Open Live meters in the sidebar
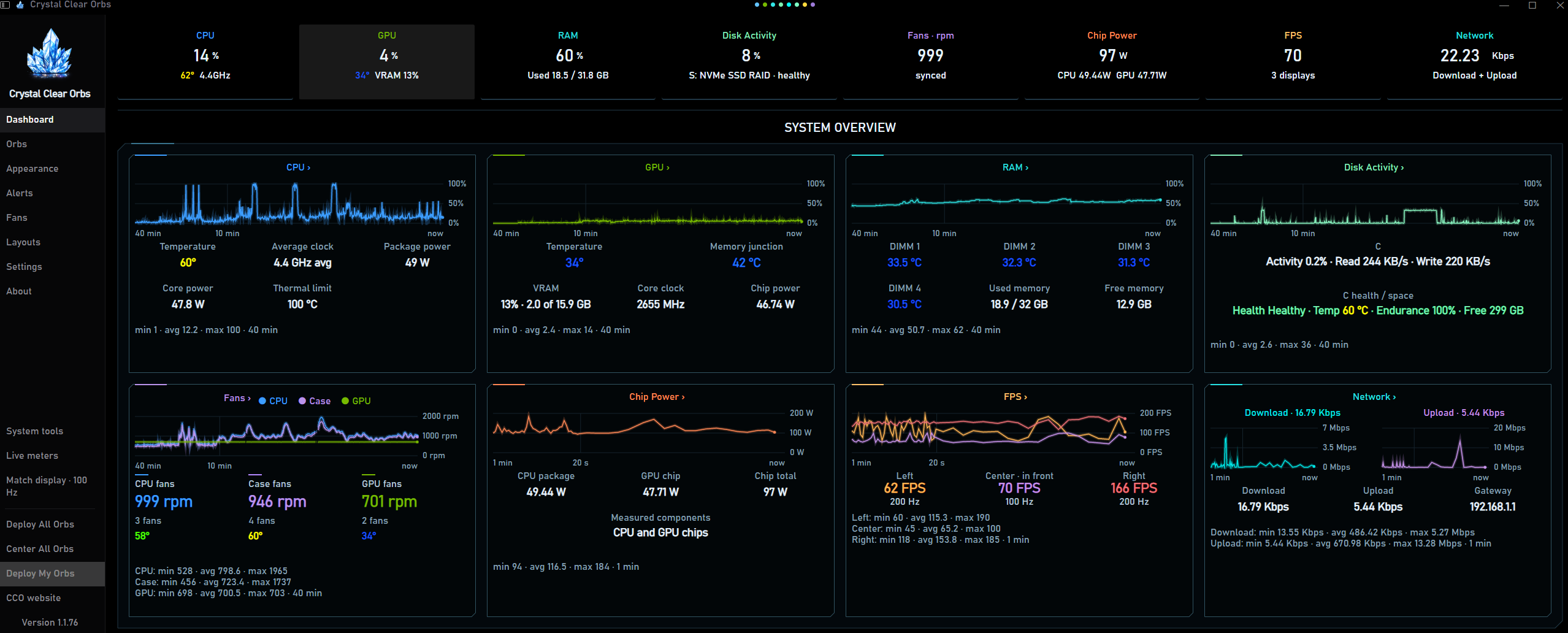The width and height of the screenshot is (1568, 633). click(x=52, y=456)
